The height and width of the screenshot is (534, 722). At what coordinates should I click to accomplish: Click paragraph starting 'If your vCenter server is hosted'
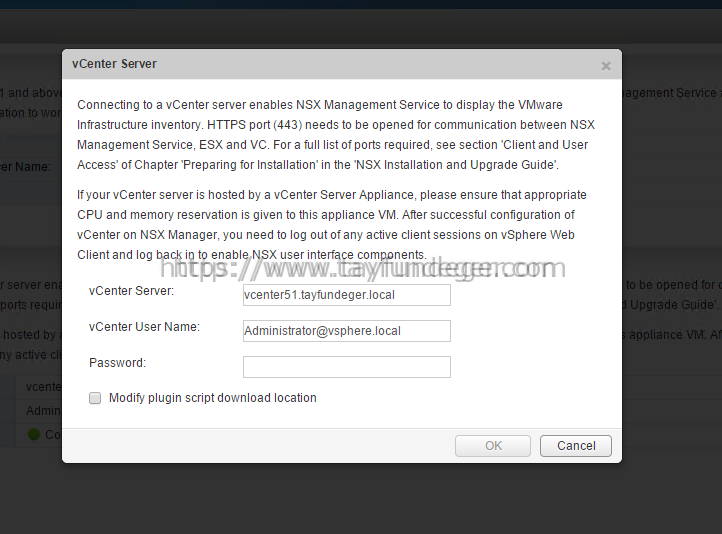(332, 225)
